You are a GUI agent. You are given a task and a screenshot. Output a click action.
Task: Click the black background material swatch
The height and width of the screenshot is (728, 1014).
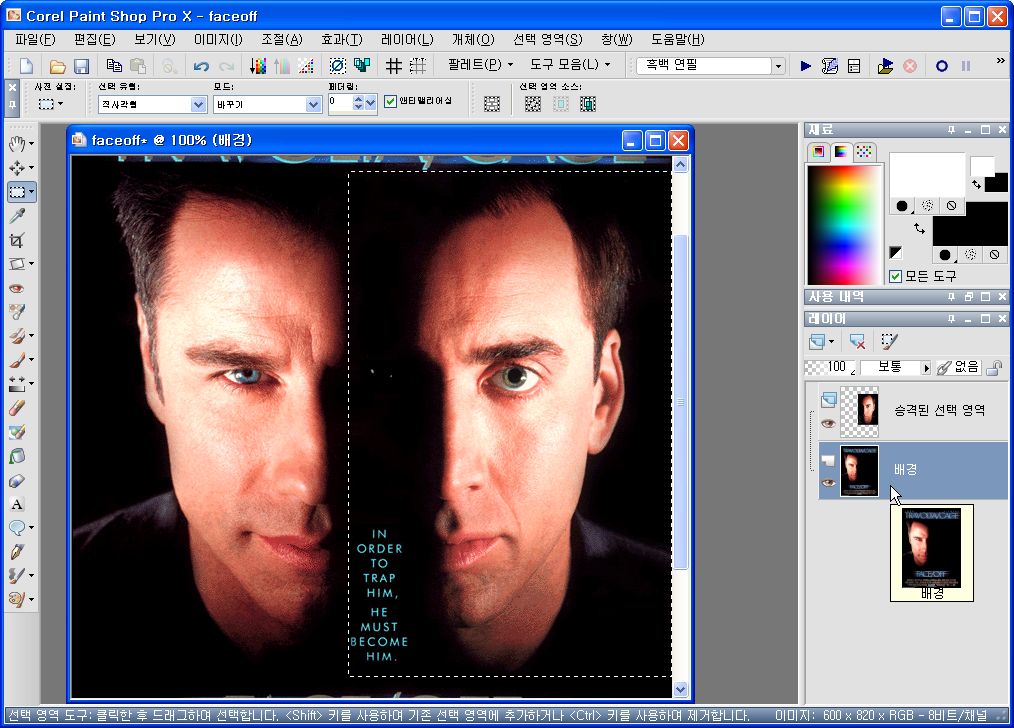coord(970,224)
